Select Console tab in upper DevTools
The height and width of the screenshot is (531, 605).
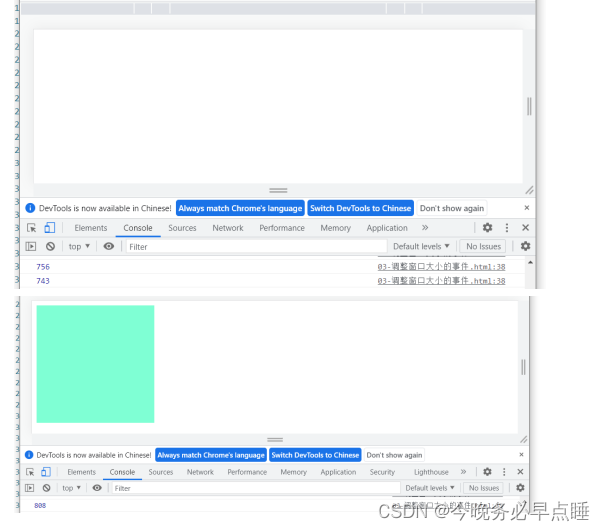(x=138, y=228)
